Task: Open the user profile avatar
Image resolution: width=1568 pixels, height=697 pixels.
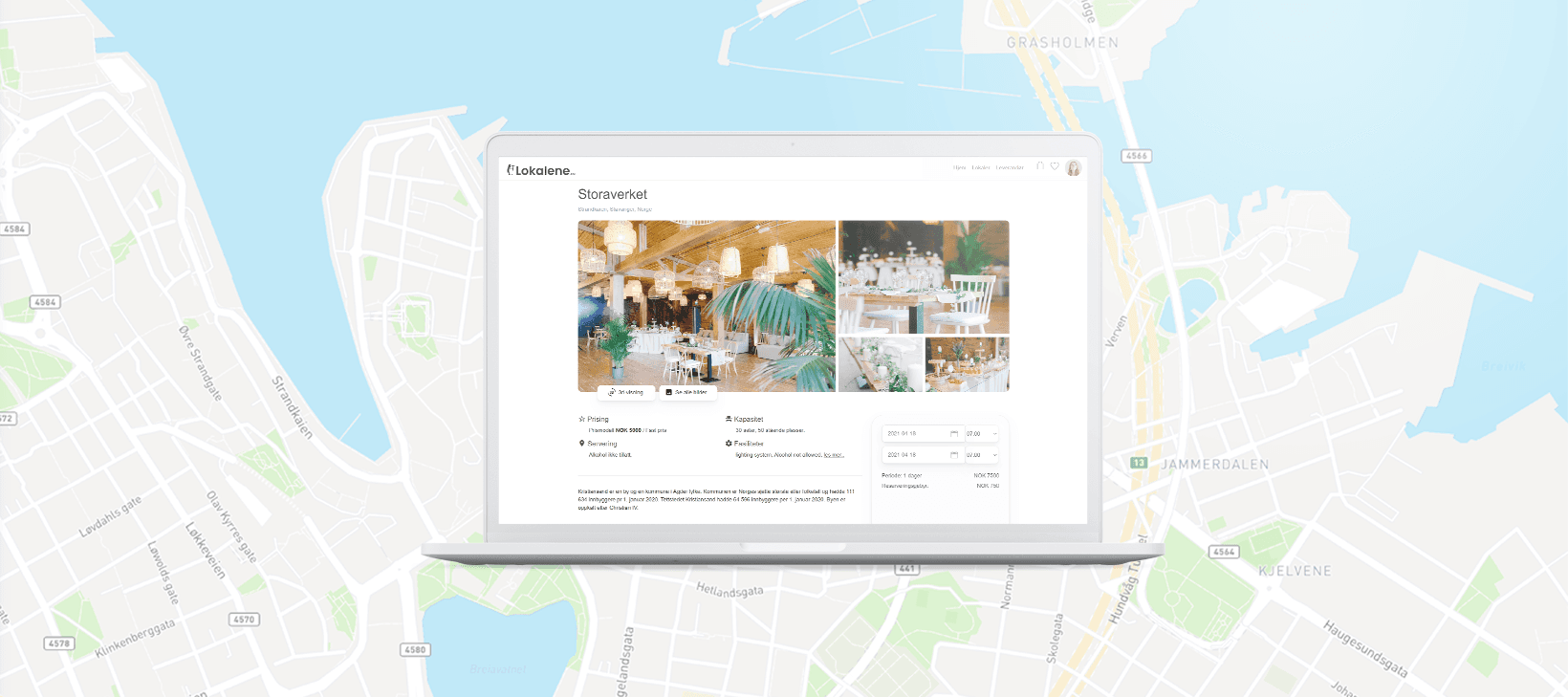Action: point(1074,168)
